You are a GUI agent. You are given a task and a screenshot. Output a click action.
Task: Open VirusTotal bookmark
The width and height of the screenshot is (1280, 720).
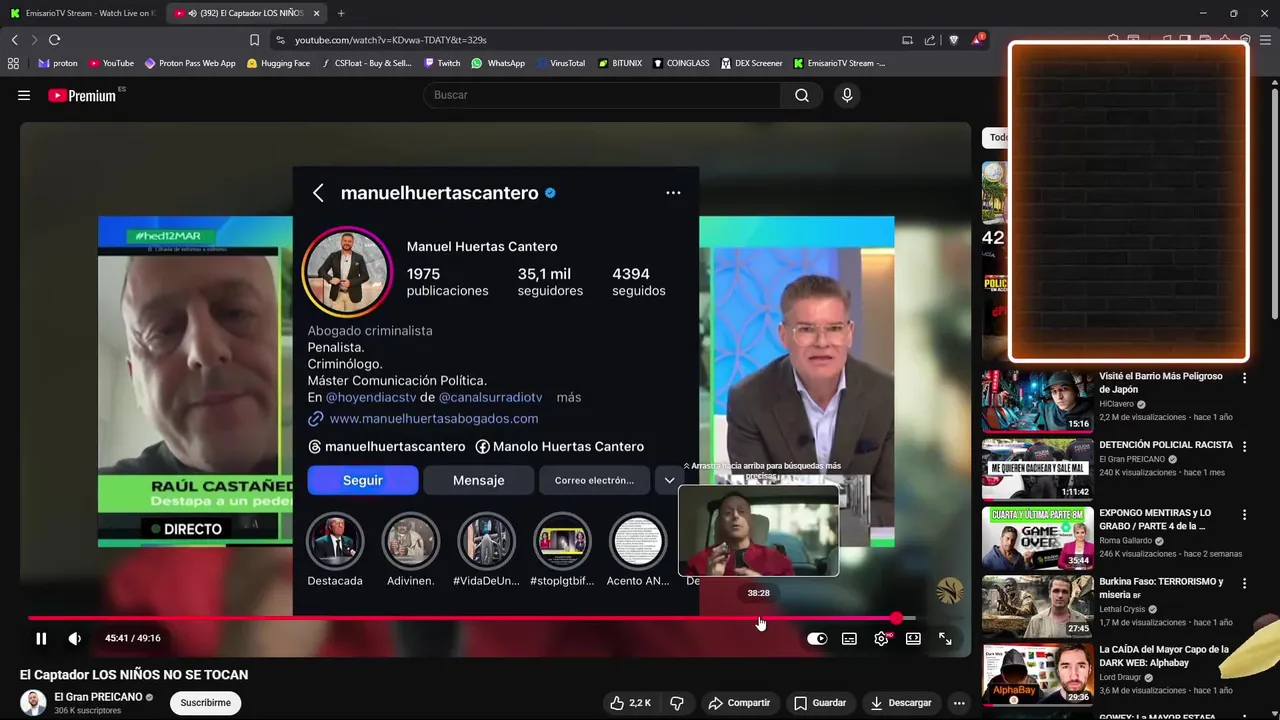pyautogui.click(x=560, y=63)
